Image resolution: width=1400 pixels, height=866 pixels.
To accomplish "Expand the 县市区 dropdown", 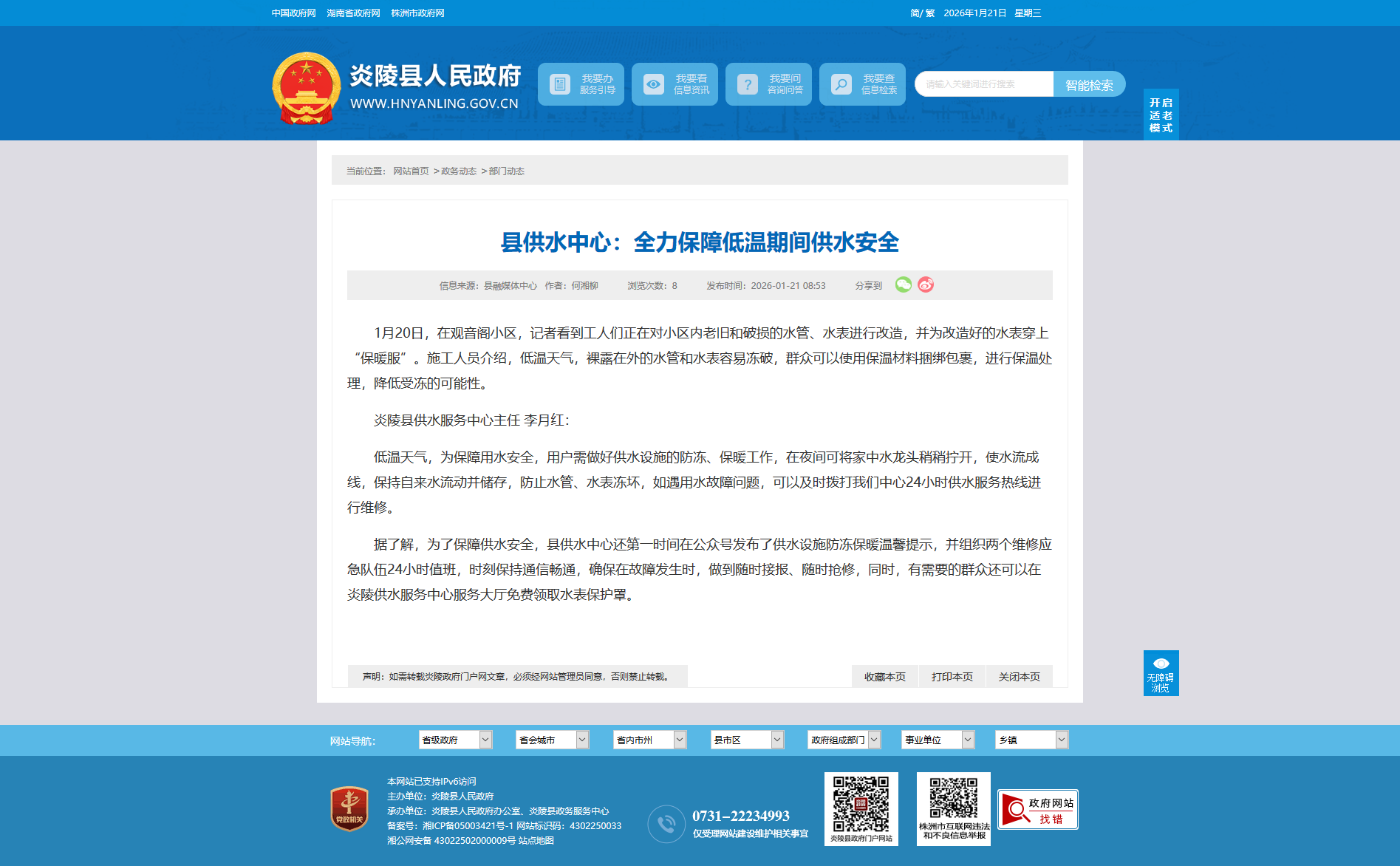I will coord(747,740).
